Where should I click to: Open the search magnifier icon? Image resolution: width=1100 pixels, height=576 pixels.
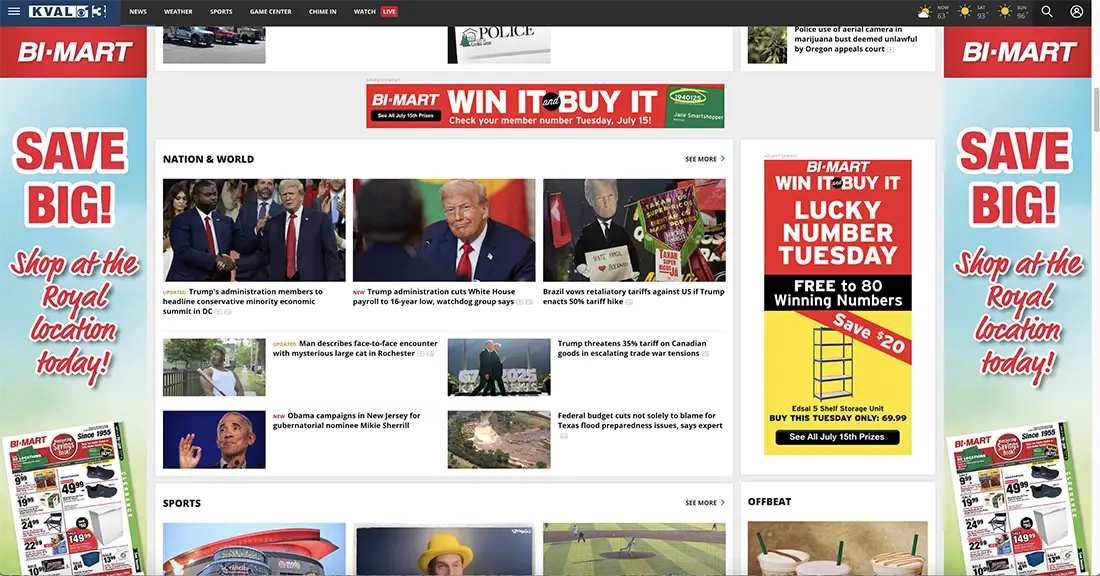(x=1047, y=11)
